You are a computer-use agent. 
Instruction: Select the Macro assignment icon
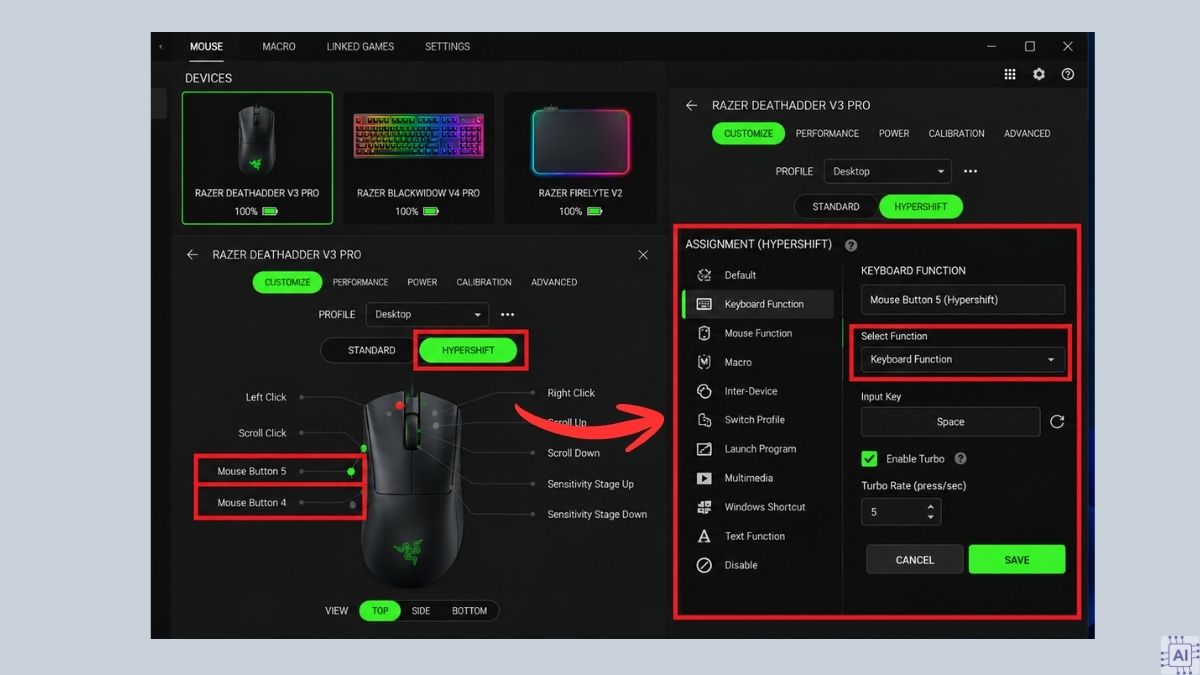pos(704,362)
